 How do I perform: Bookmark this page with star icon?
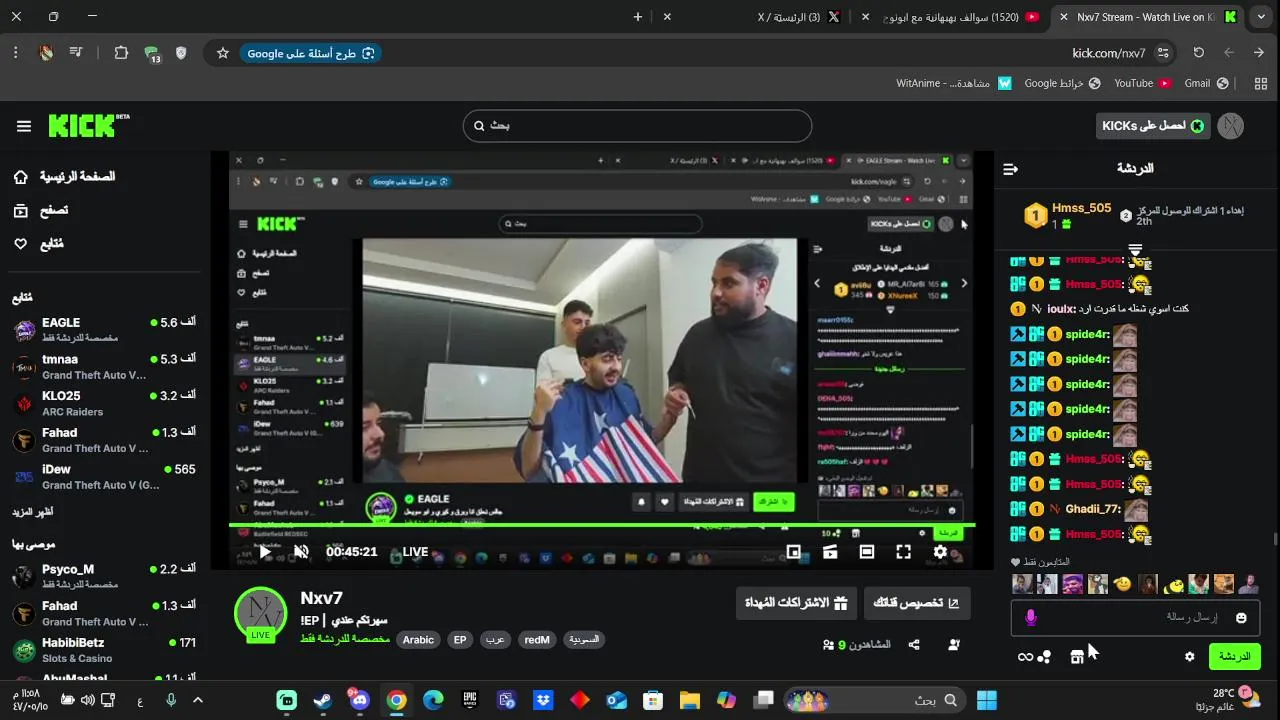(x=223, y=53)
